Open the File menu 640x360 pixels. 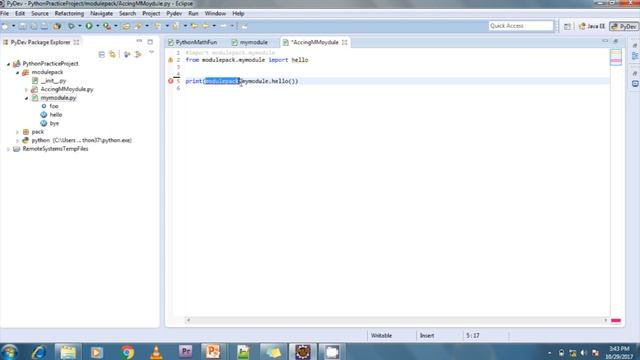4,13
